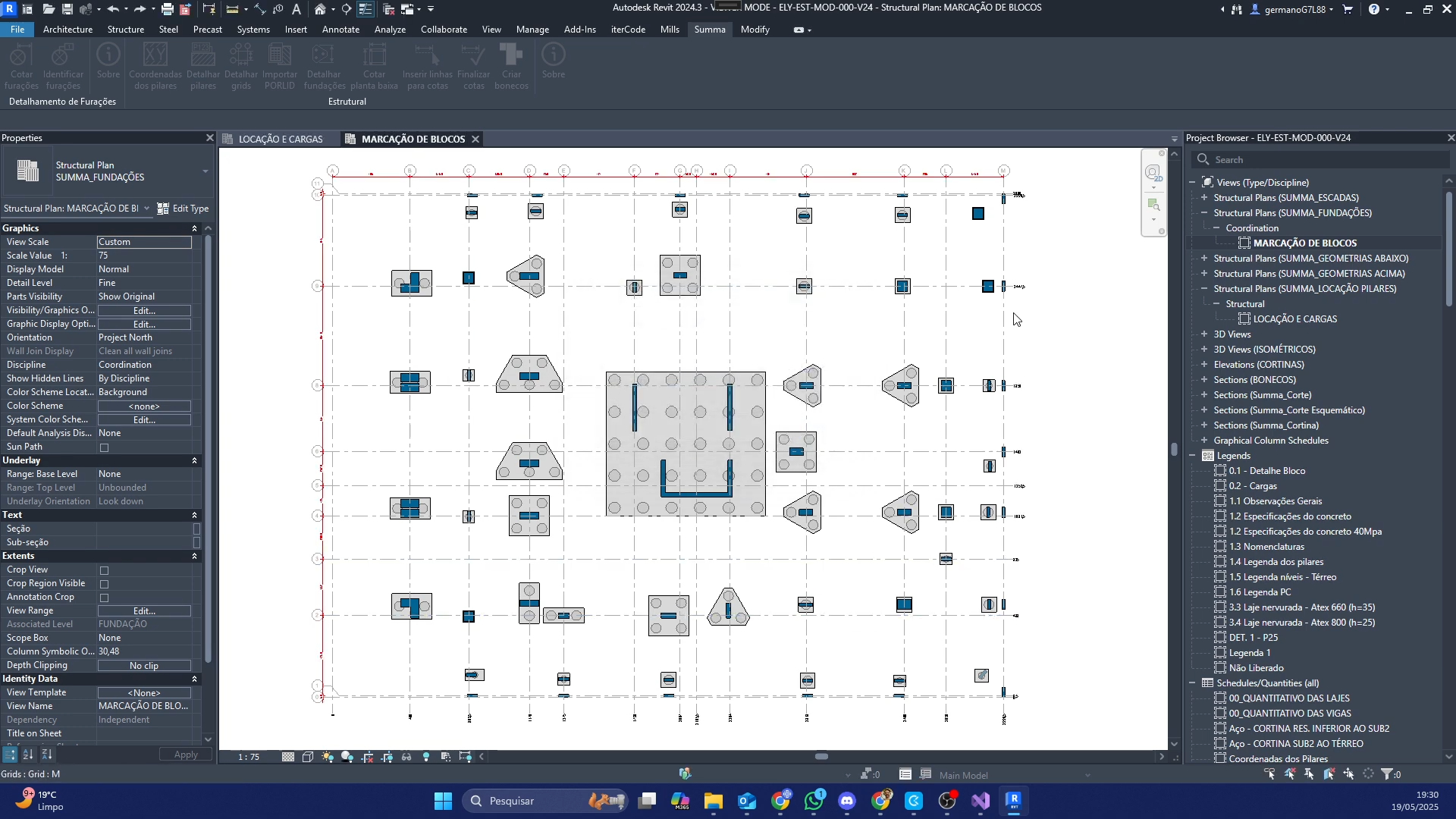Collapse the Legends tree node
Image resolution: width=1456 pixels, height=819 pixels.
(1192, 456)
